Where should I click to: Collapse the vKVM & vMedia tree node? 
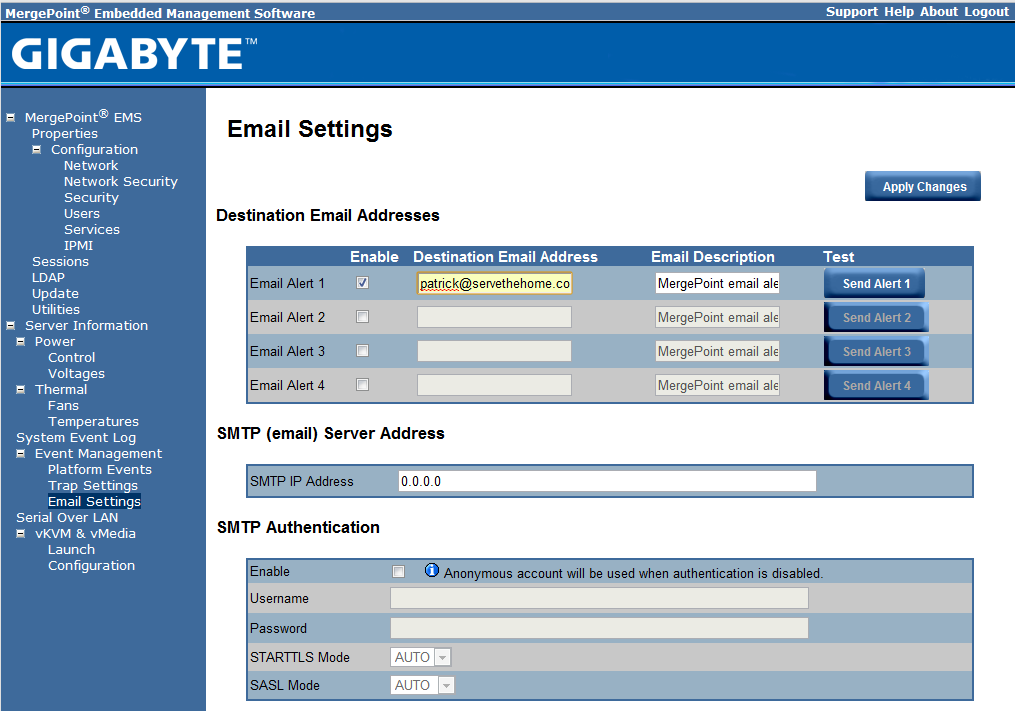click(21, 534)
